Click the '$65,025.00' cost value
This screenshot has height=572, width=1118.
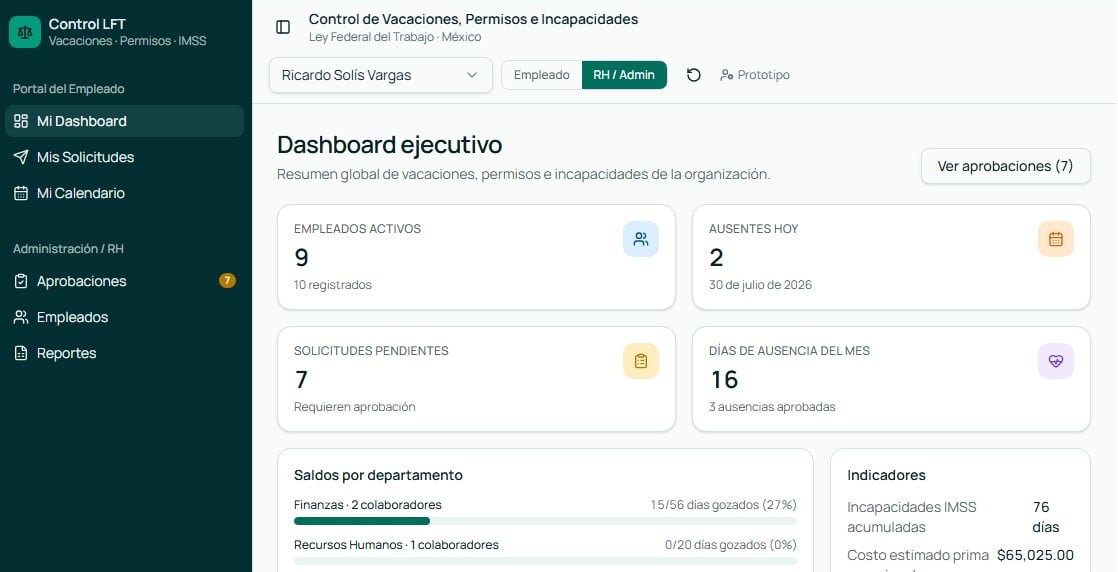[x=1035, y=556]
